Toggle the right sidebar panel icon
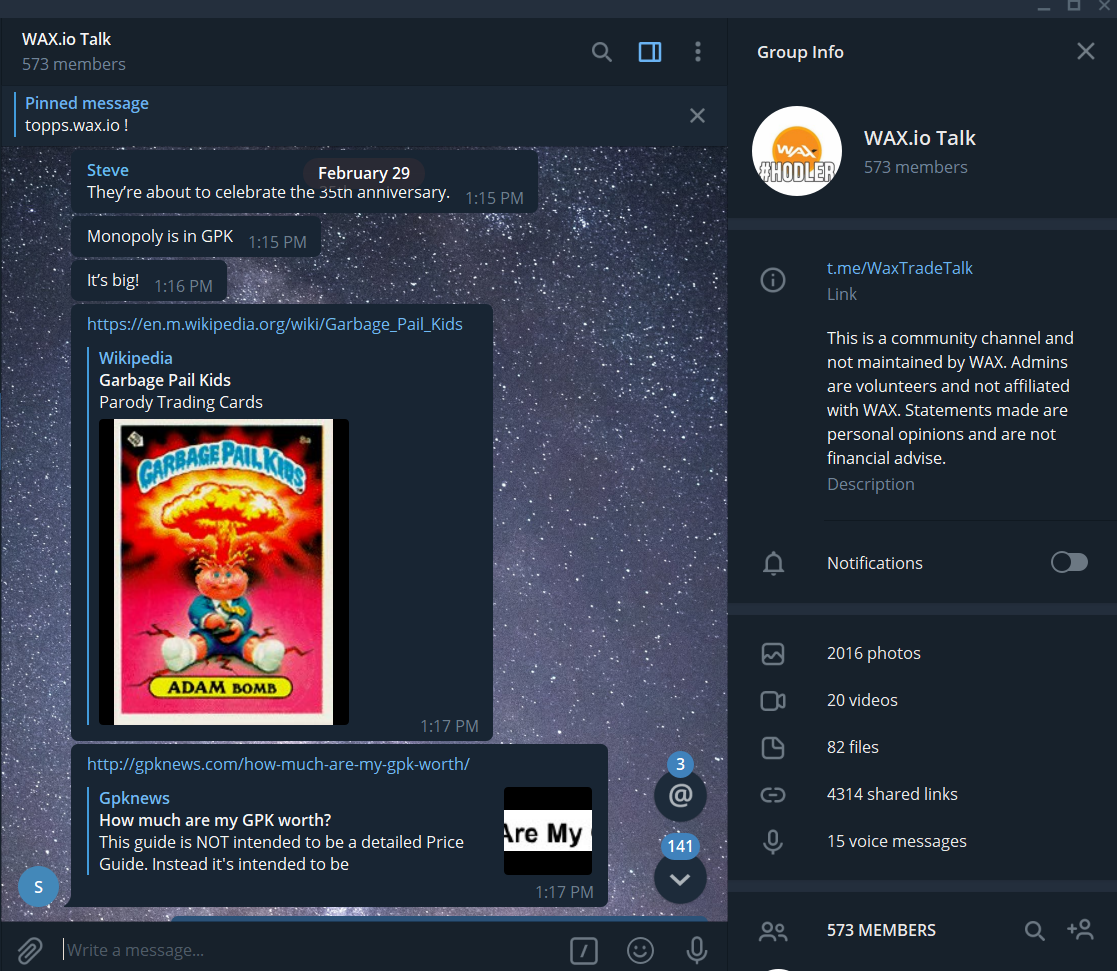 (x=650, y=52)
